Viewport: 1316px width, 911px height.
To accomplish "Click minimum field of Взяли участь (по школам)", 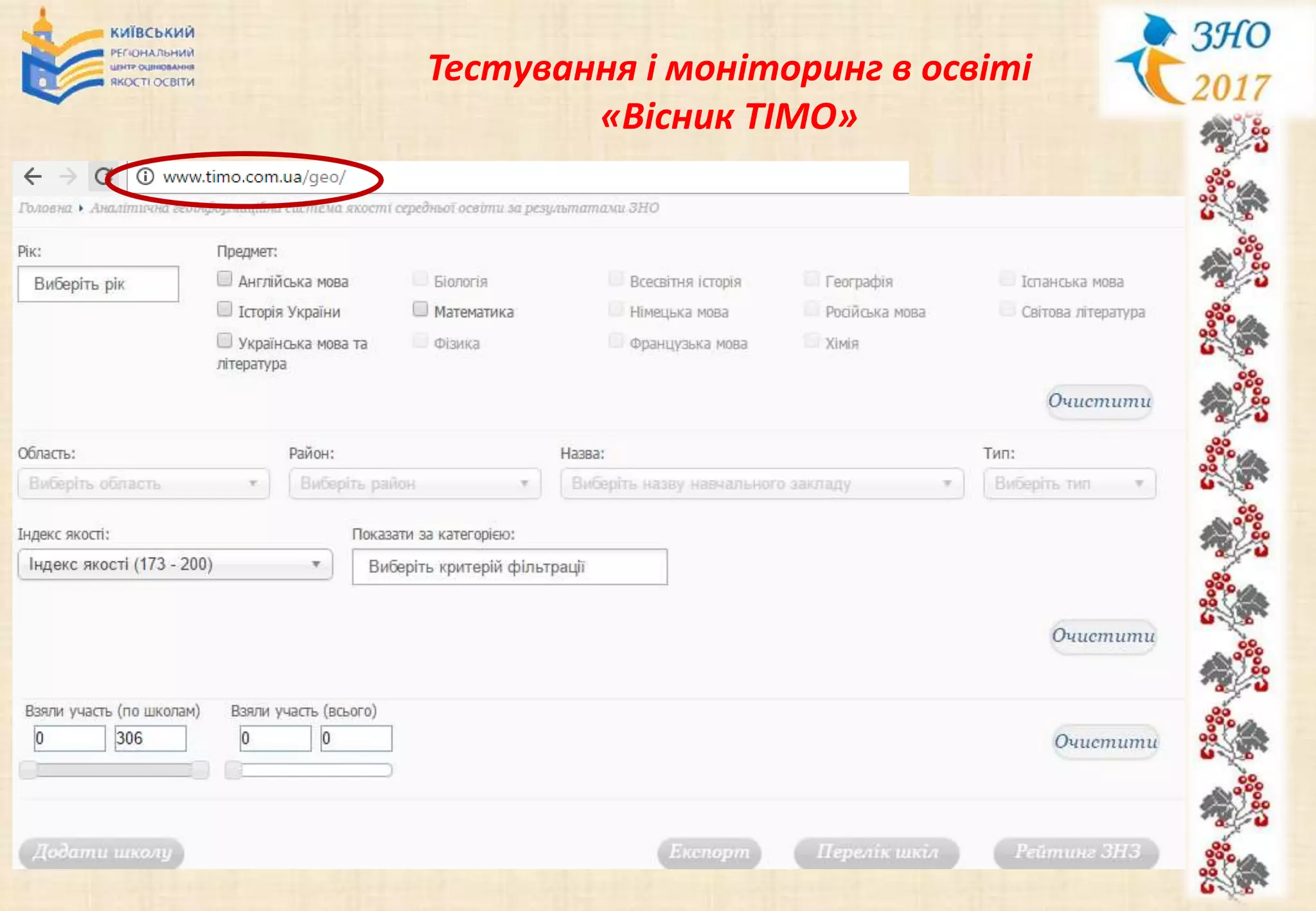I will coord(69,738).
